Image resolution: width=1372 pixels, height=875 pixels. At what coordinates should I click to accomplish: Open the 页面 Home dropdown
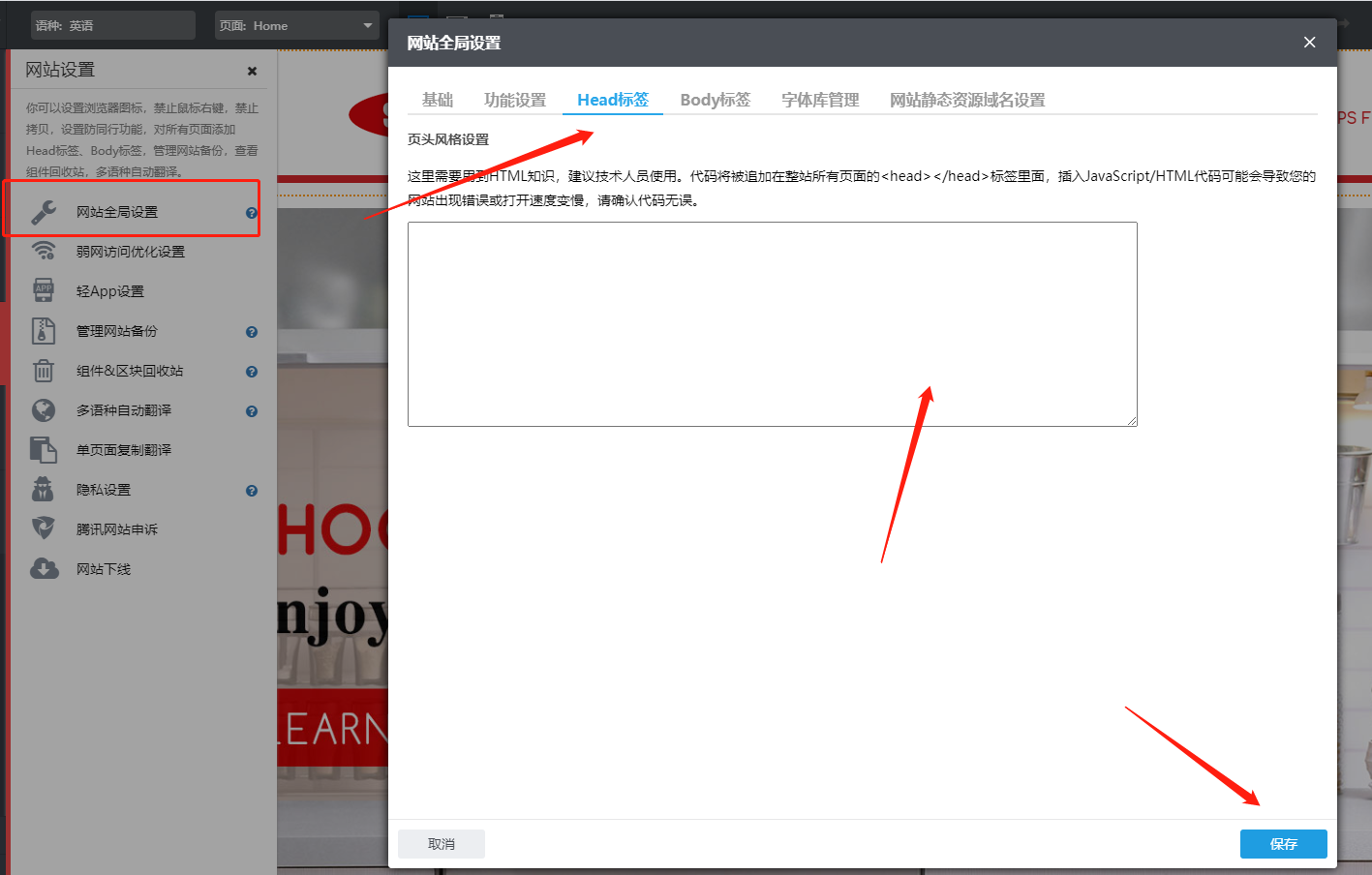296,26
